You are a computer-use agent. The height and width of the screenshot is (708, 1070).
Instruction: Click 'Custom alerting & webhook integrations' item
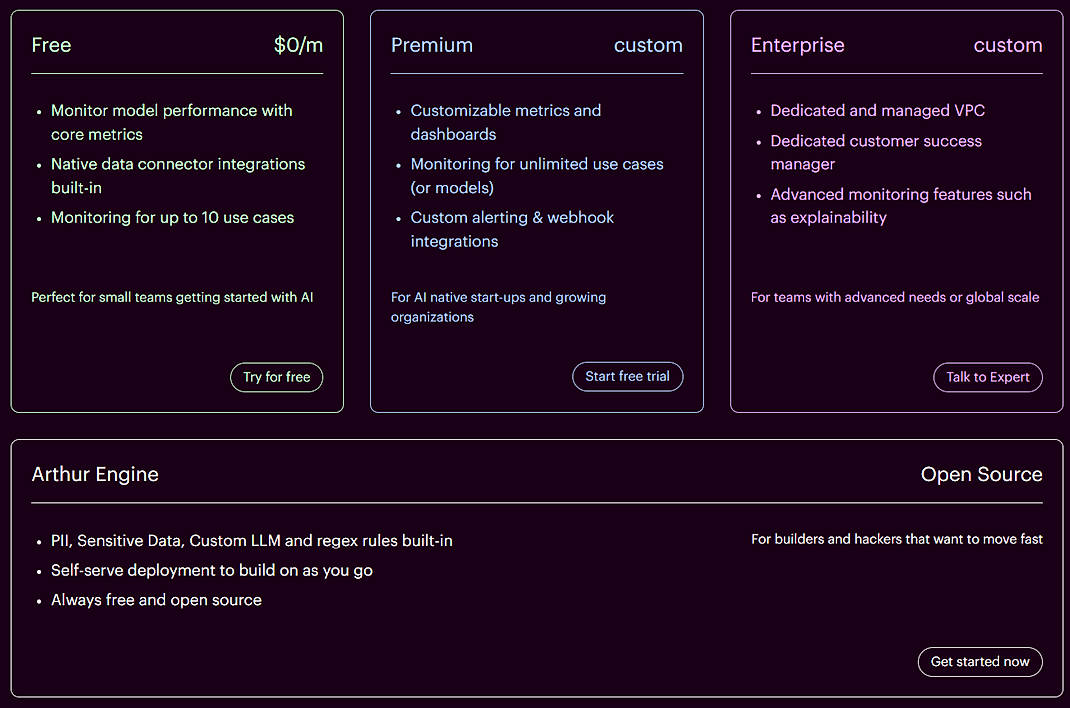512,229
